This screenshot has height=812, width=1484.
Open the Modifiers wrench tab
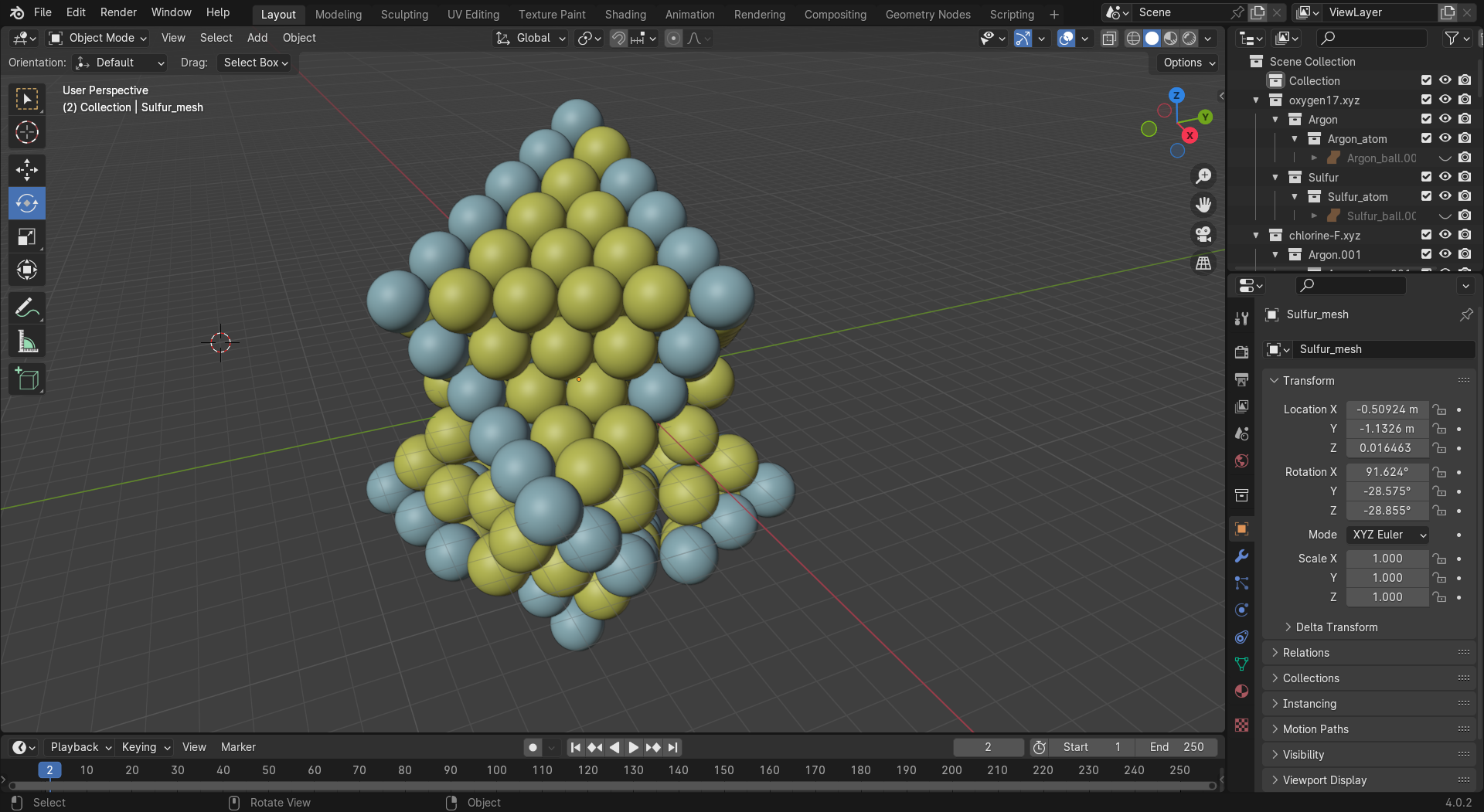coord(1241,556)
